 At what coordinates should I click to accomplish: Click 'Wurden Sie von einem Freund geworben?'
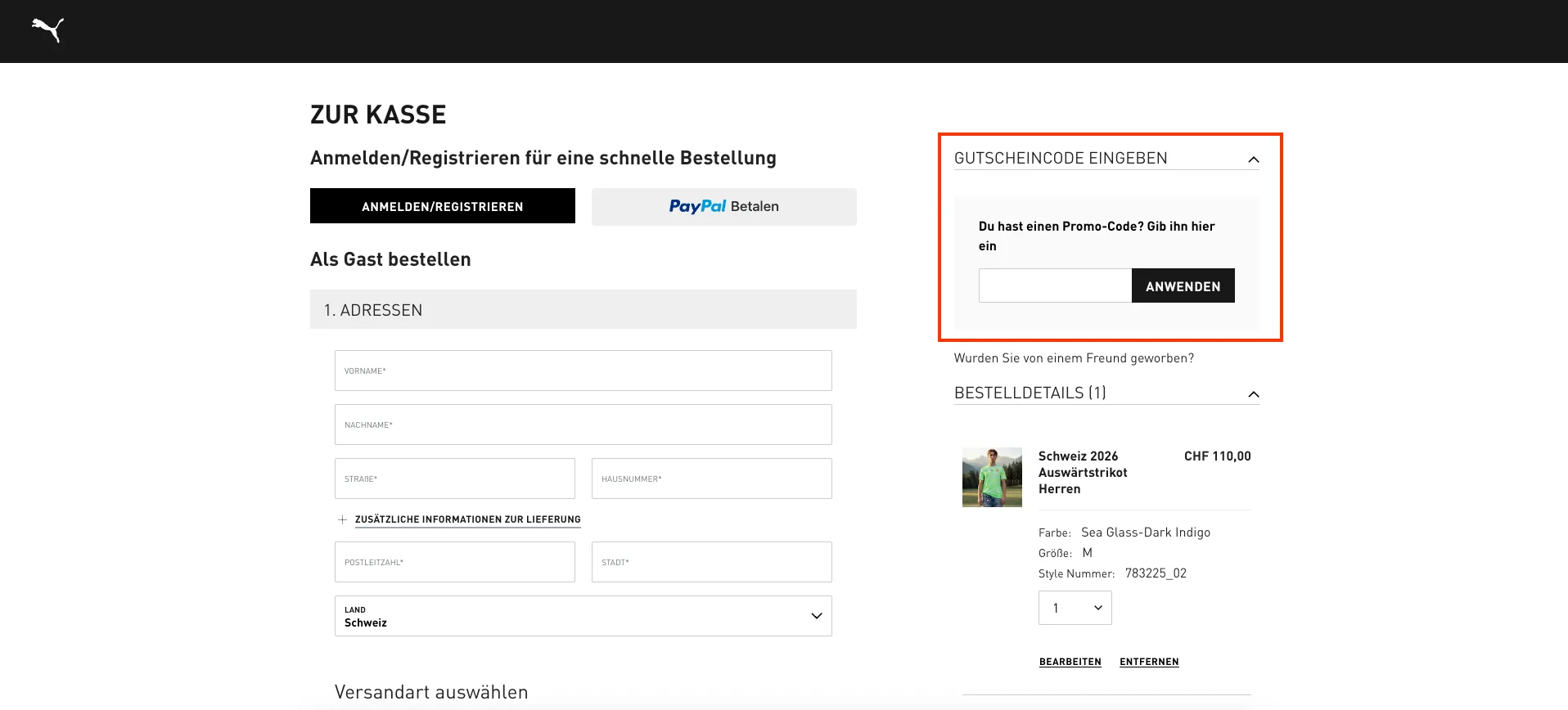coord(1074,357)
